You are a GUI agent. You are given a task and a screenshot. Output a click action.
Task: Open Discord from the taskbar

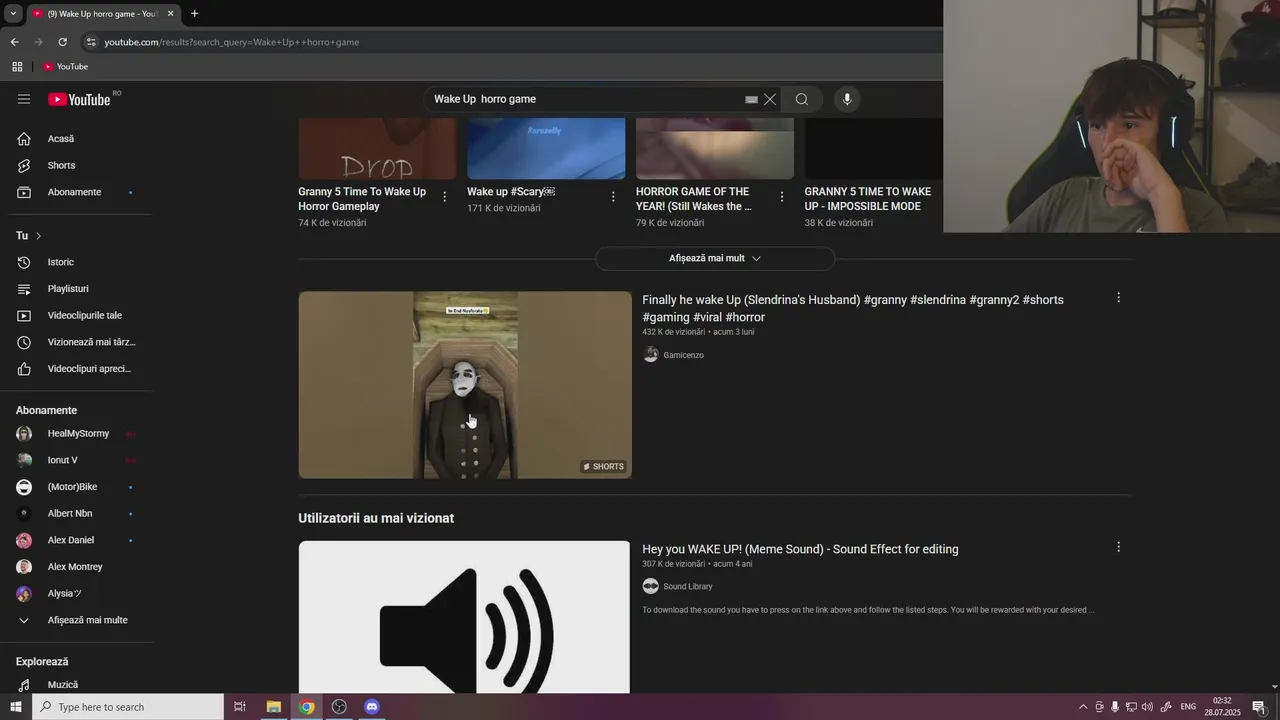pos(372,707)
